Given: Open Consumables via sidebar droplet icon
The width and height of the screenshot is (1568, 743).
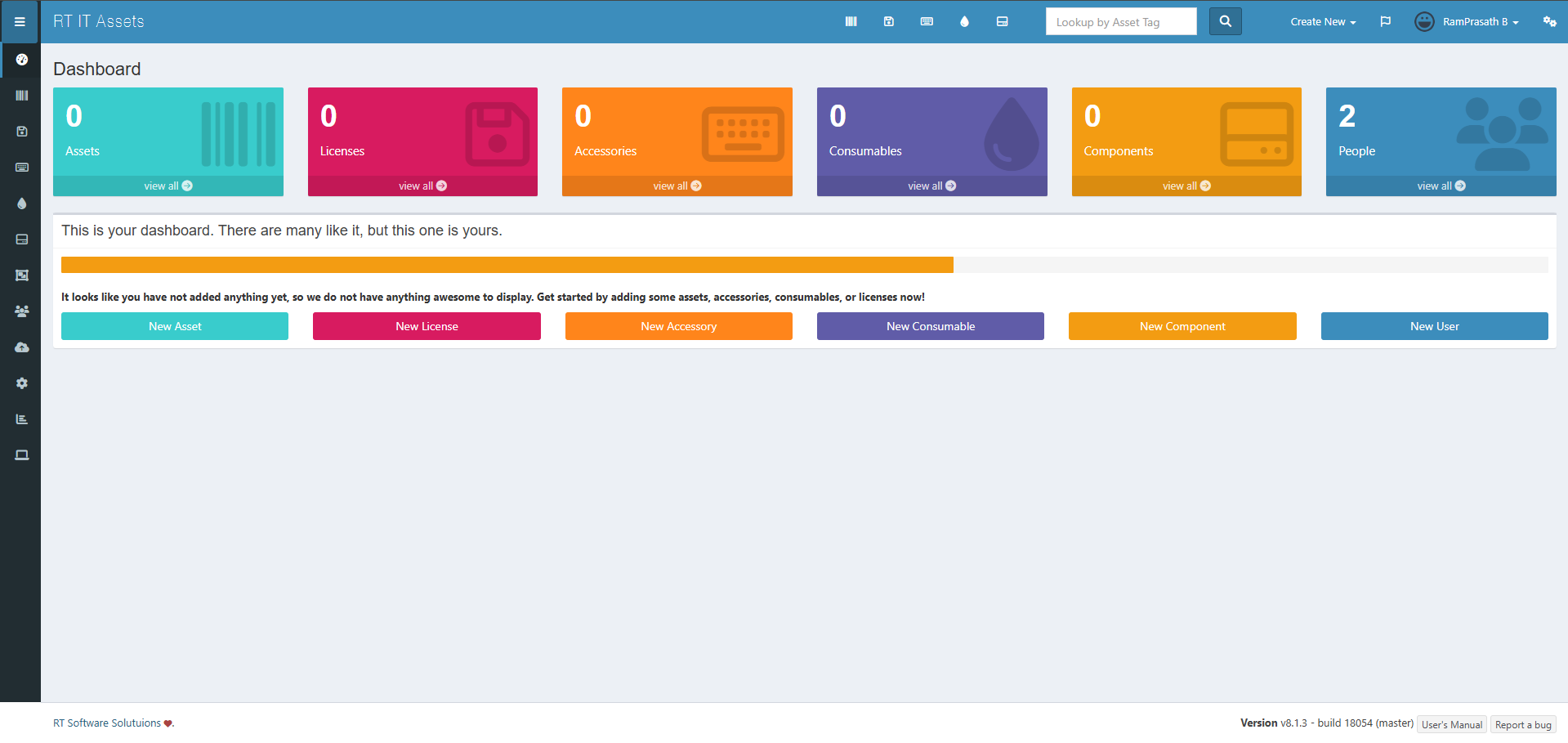Looking at the screenshot, I should 22,204.
